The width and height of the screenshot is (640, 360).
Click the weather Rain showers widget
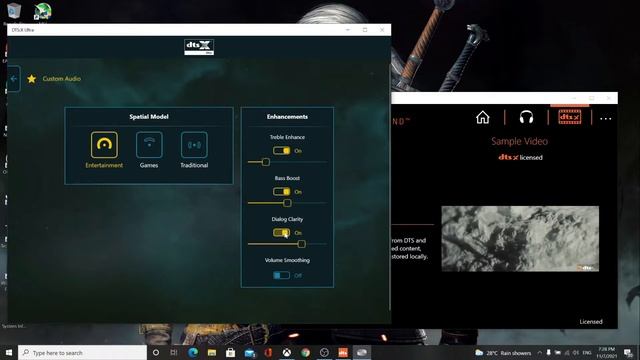503,353
